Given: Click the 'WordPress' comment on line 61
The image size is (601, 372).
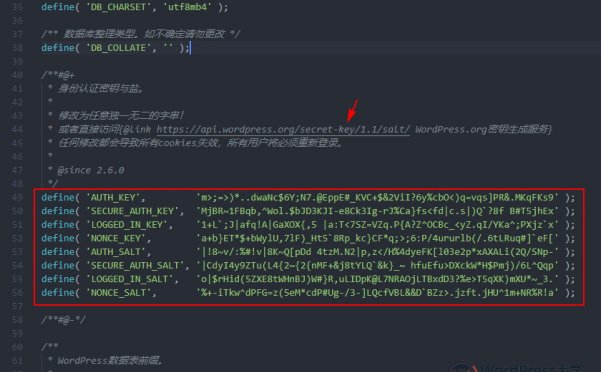Looking at the screenshot, I should [110, 361].
